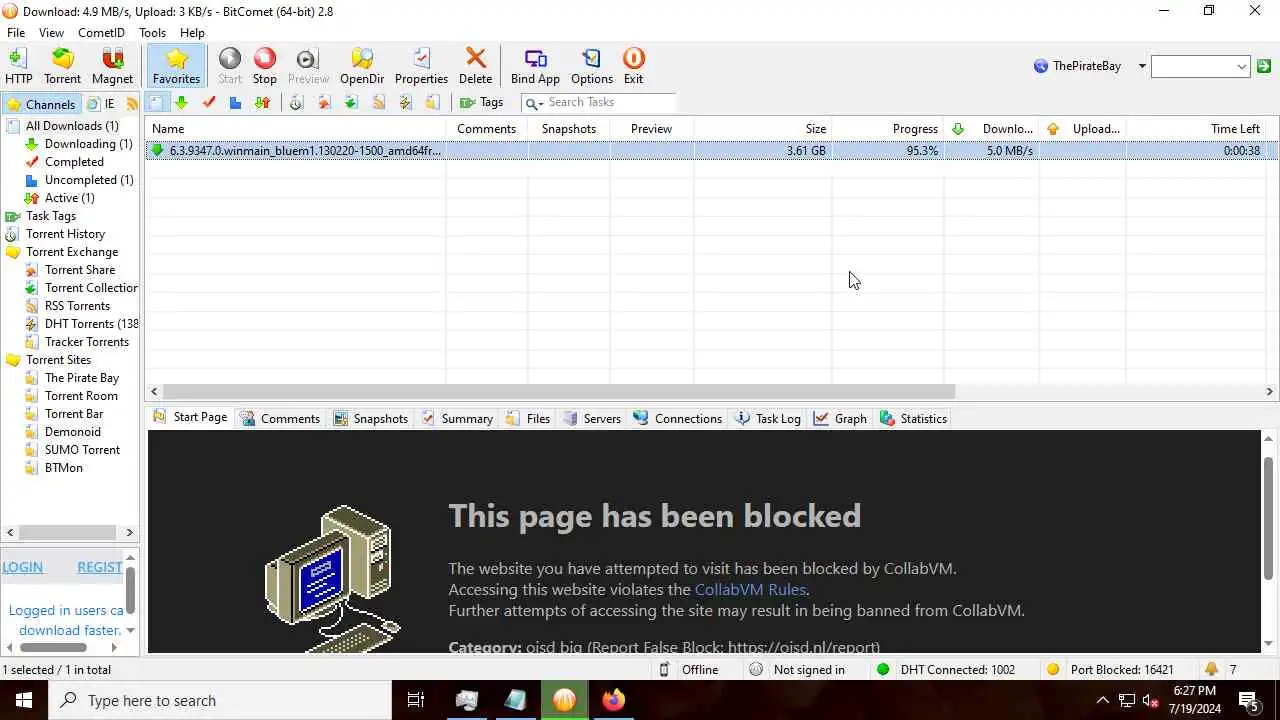
Task: Show all tasks filter icon
Action: click(x=156, y=102)
